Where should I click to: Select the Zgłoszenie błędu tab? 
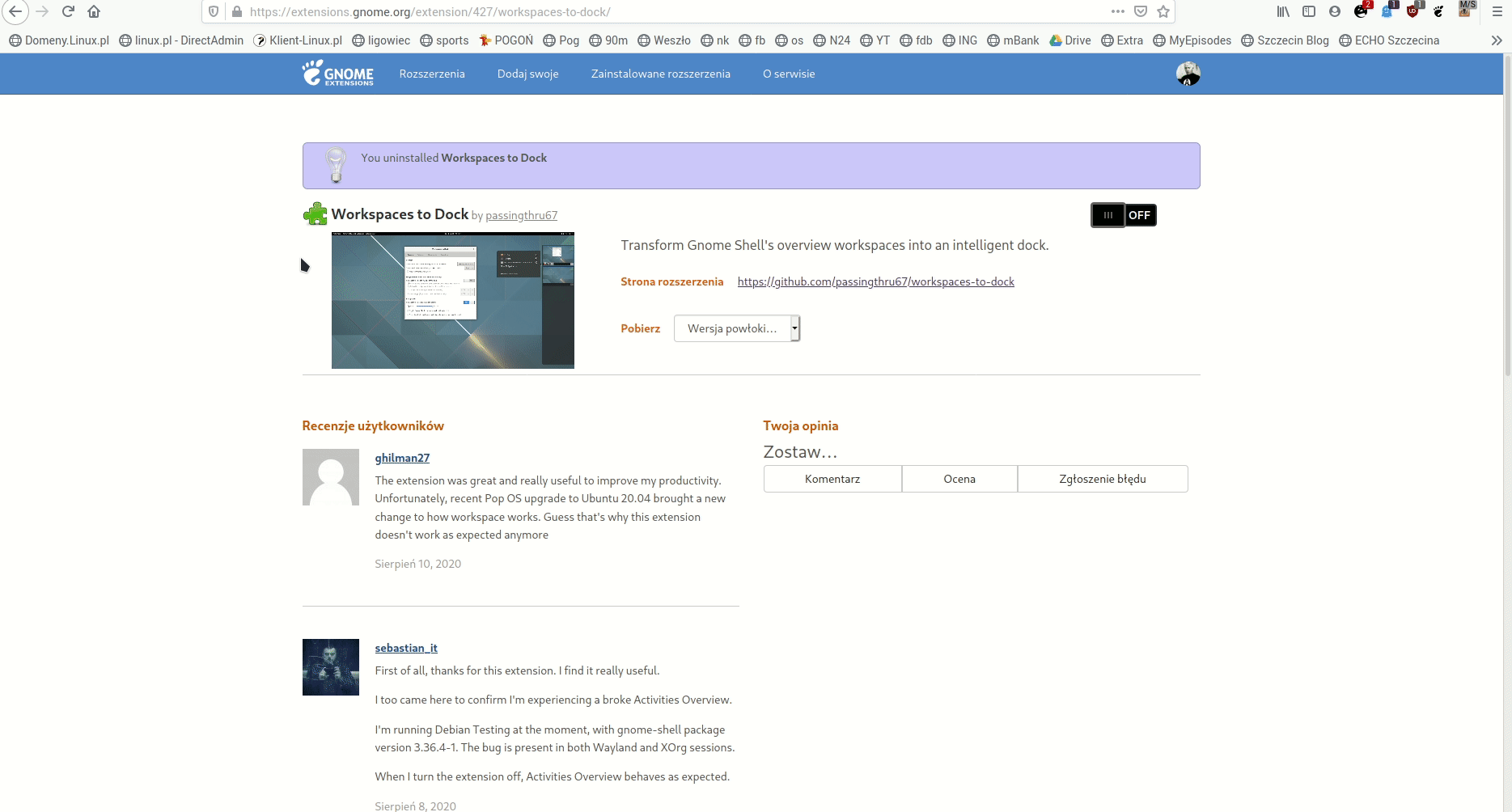[x=1103, y=479]
